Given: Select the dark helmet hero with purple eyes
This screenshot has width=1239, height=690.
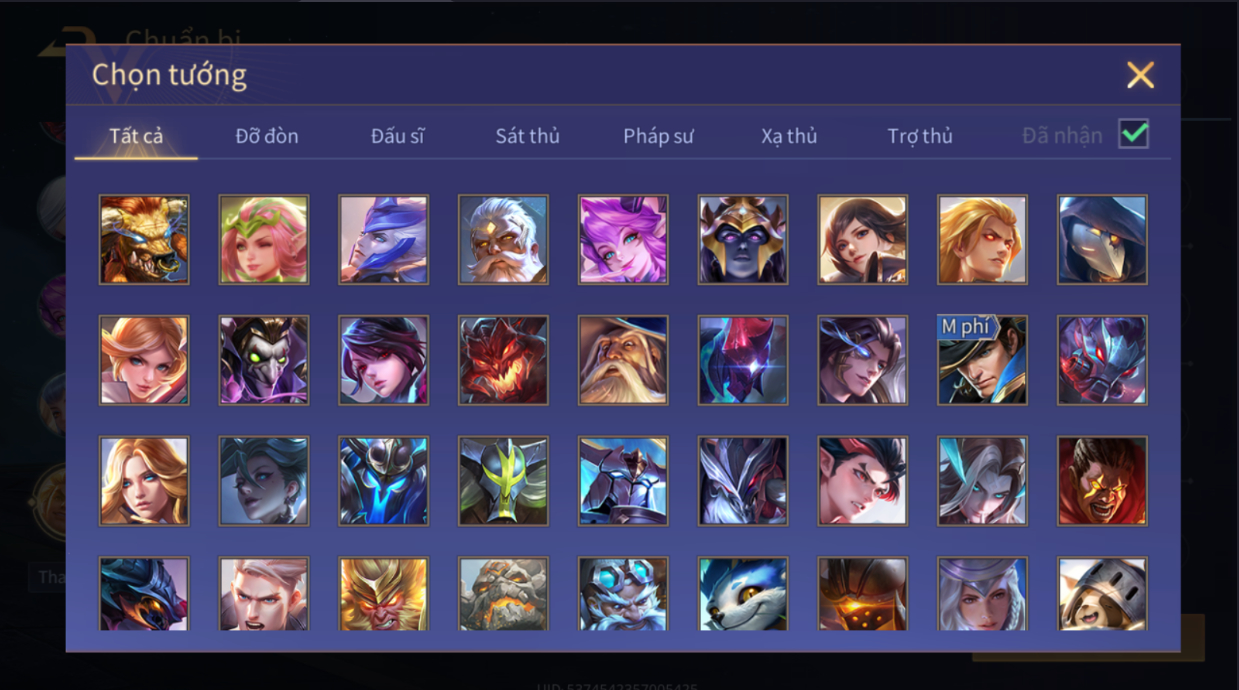Looking at the screenshot, I should point(743,240).
